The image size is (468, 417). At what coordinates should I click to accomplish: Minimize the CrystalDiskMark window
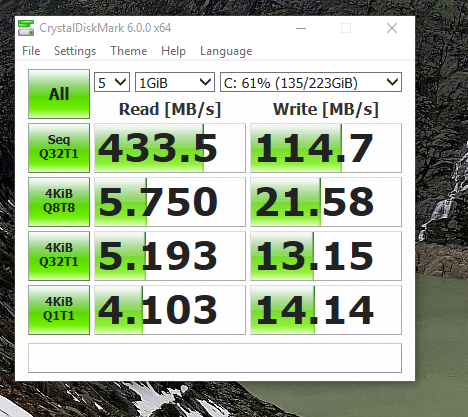[x=301, y=28]
